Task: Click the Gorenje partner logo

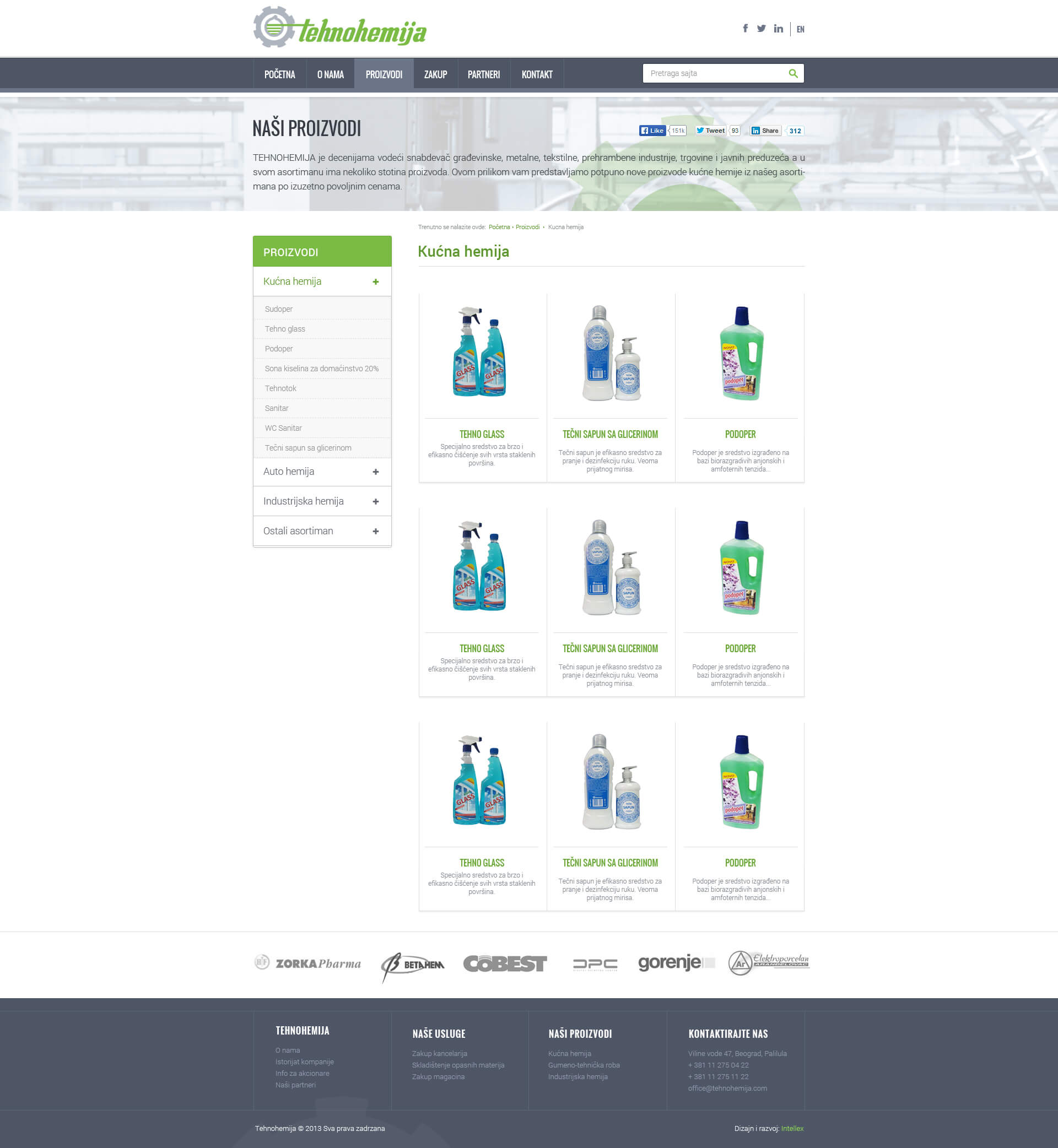Action: (676, 962)
